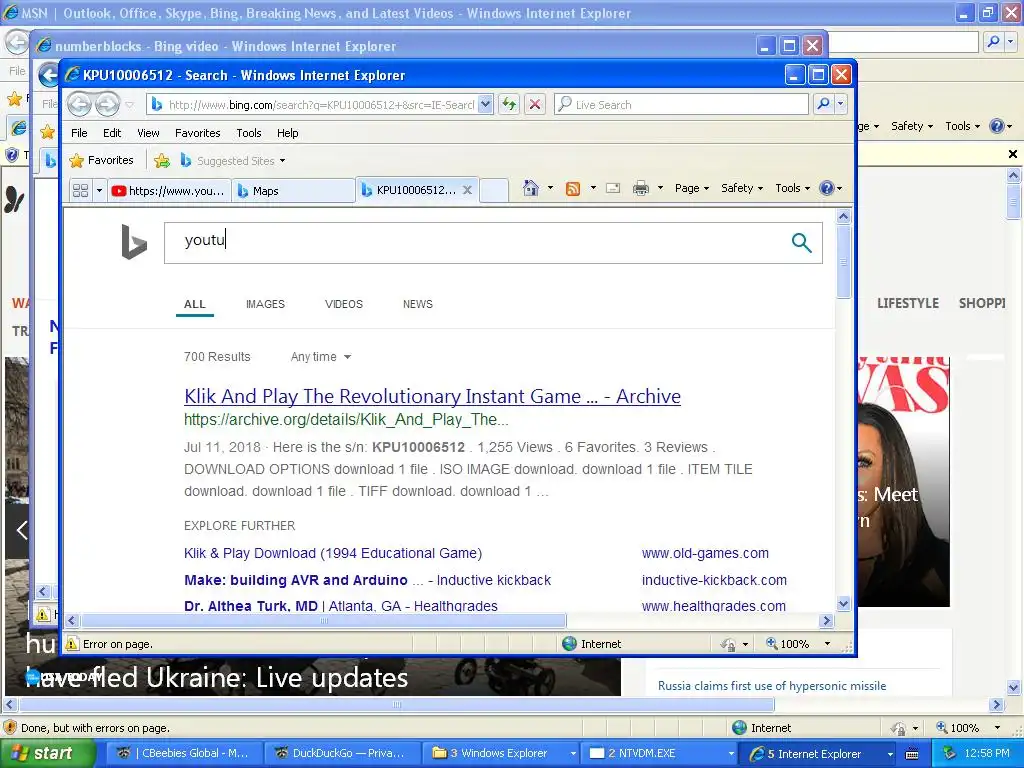The image size is (1024, 768).
Task: Select the NEWS results tab
Action: coord(418,304)
